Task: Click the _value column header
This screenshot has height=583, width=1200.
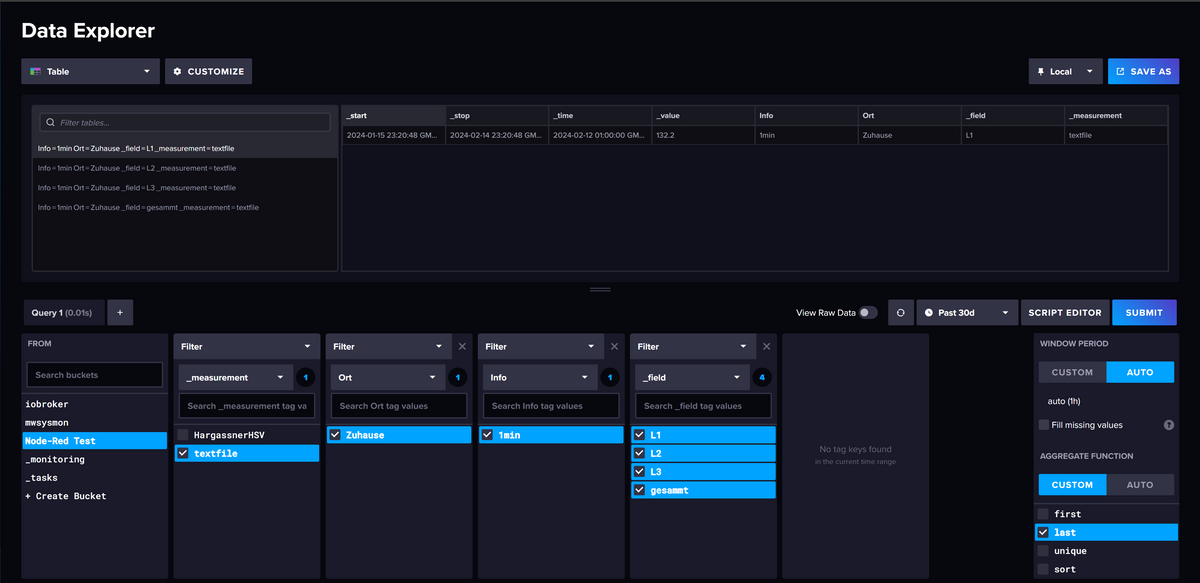Action: [703, 115]
